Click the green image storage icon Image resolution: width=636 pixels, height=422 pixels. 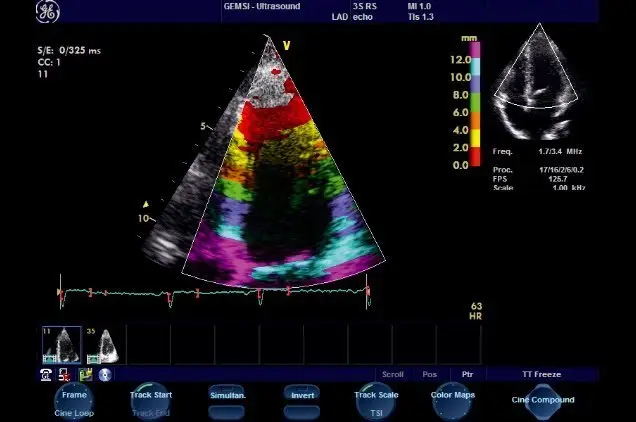[86, 374]
